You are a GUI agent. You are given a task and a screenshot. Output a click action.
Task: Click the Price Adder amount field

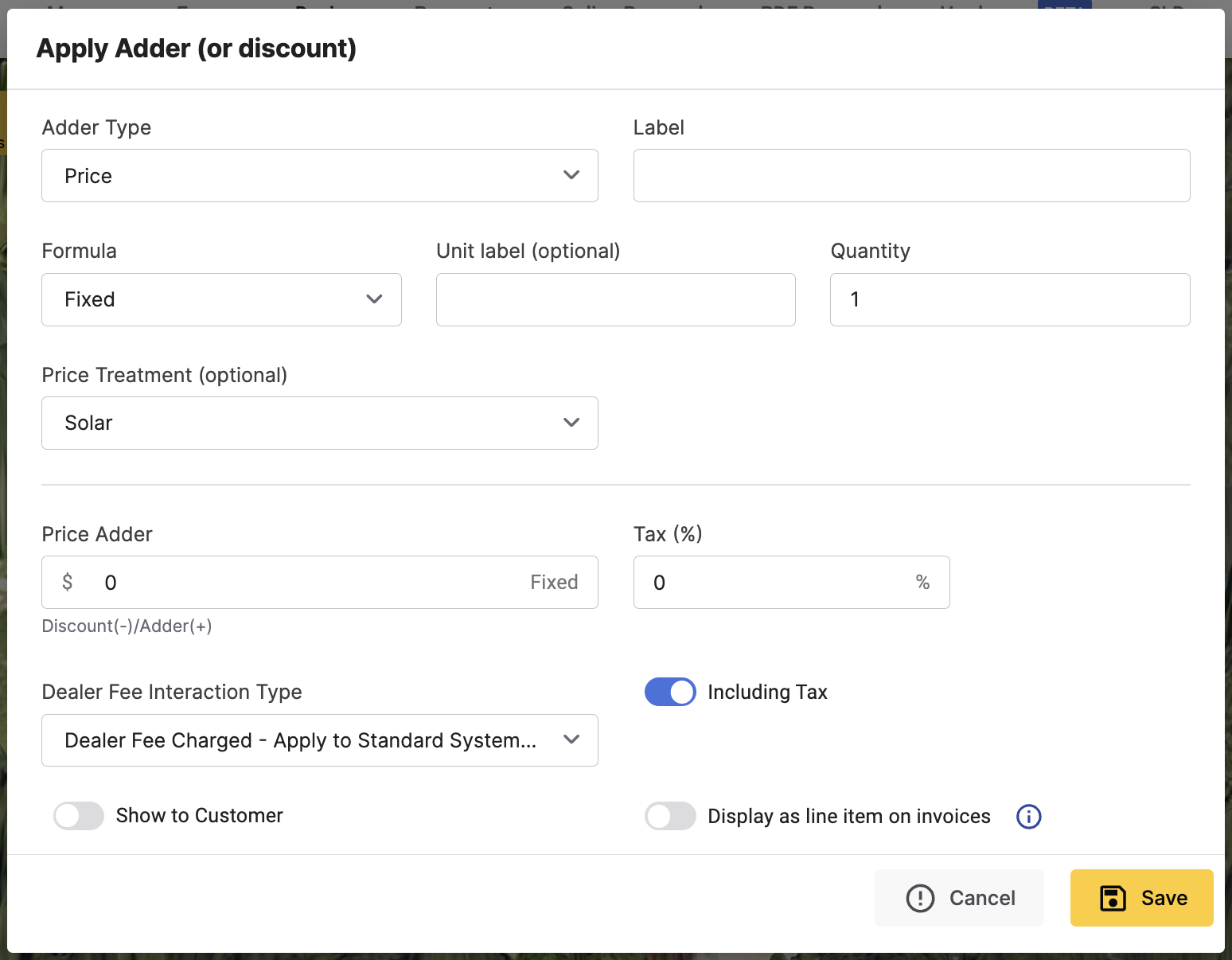pyautogui.click(x=320, y=583)
